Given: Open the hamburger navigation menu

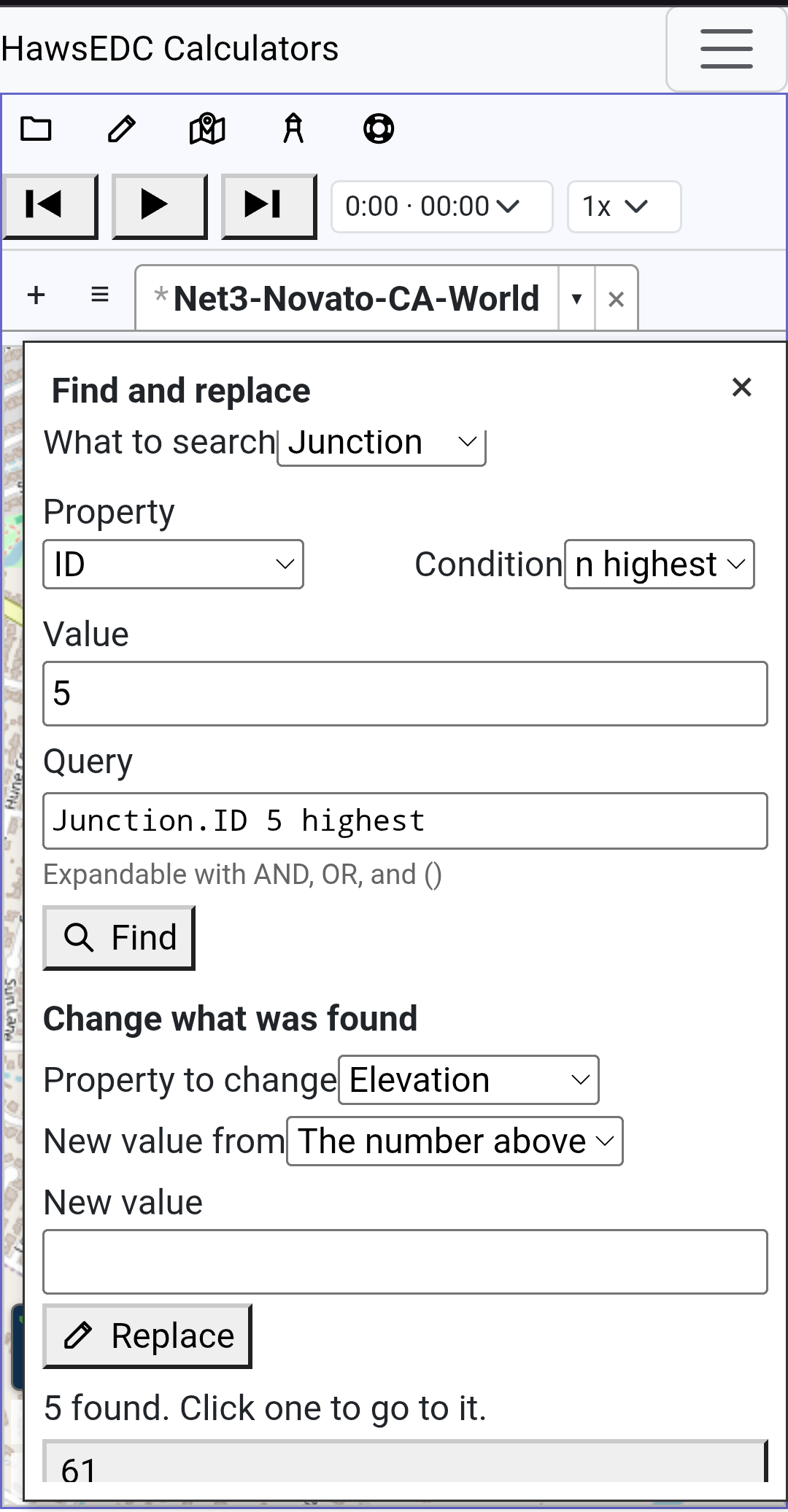Looking at the screenshot, I should click(x=726, y=49).
